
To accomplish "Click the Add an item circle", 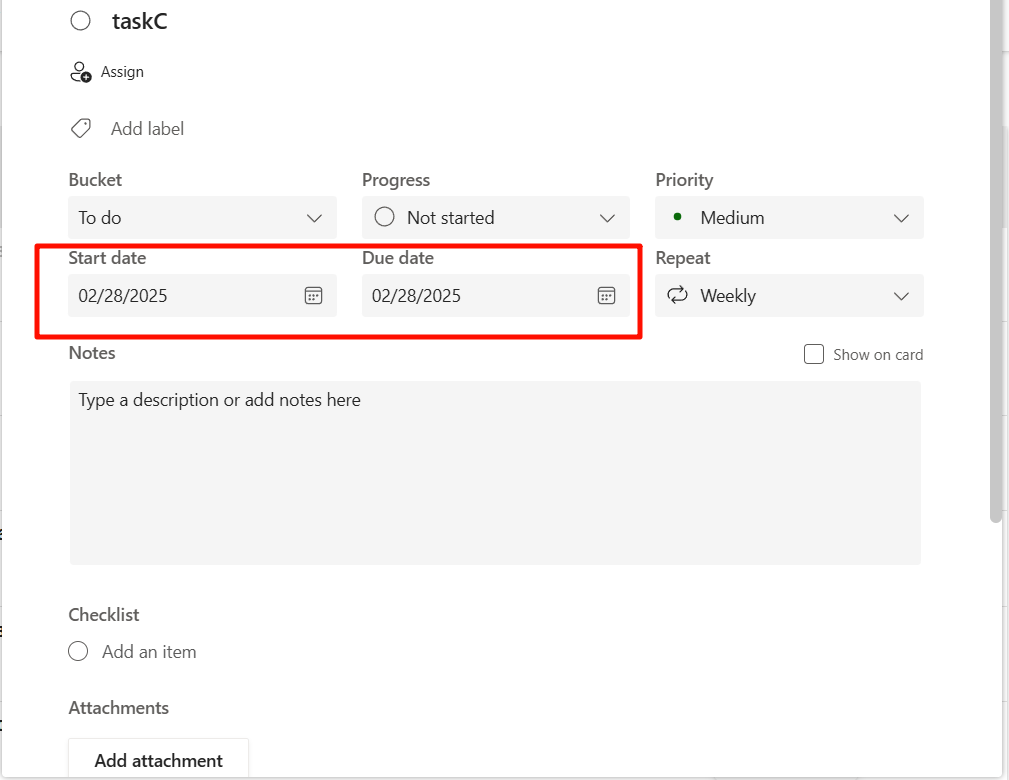I will (x=78, y=651).
